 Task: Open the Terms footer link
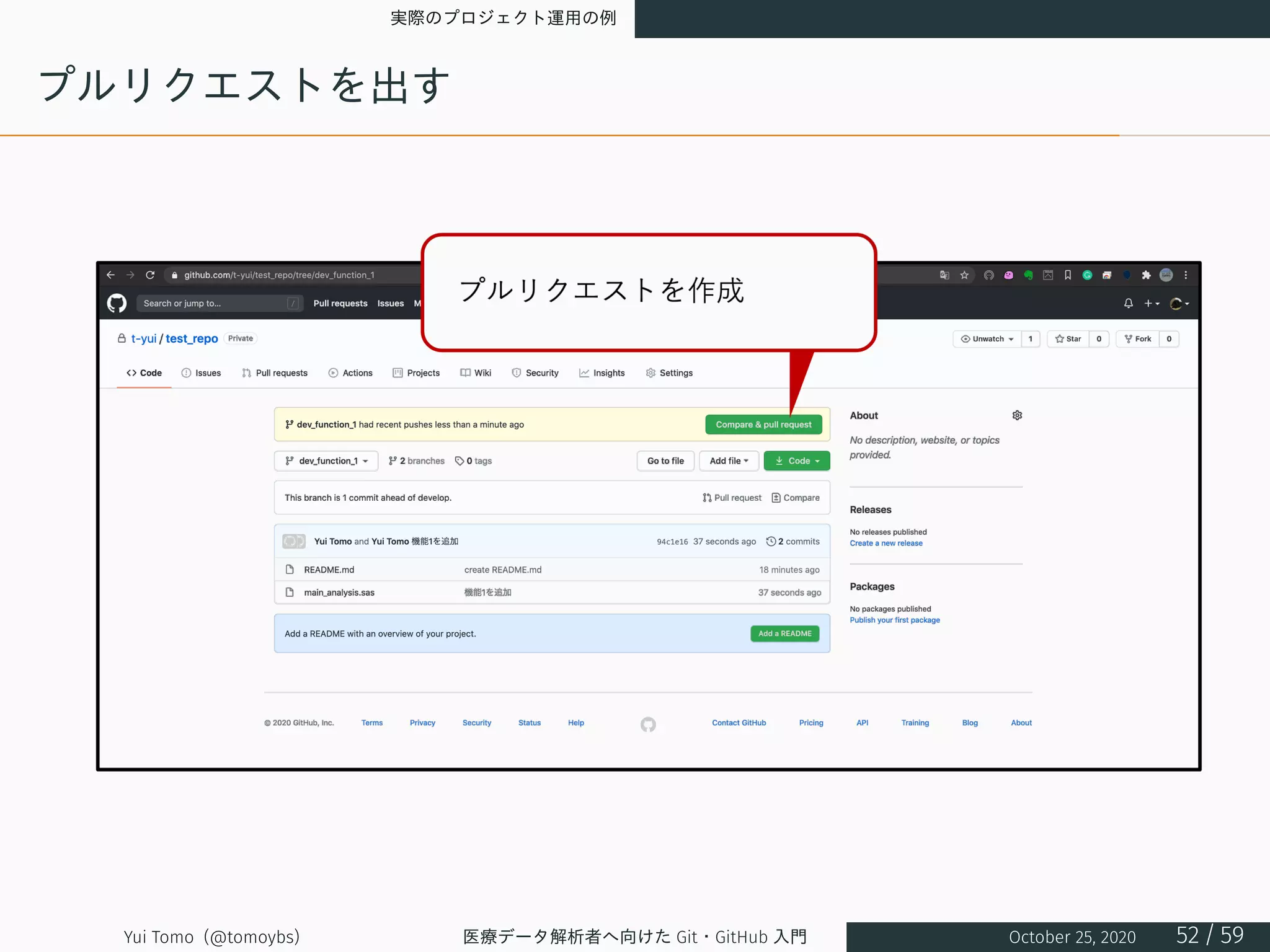tap(372, 723)
